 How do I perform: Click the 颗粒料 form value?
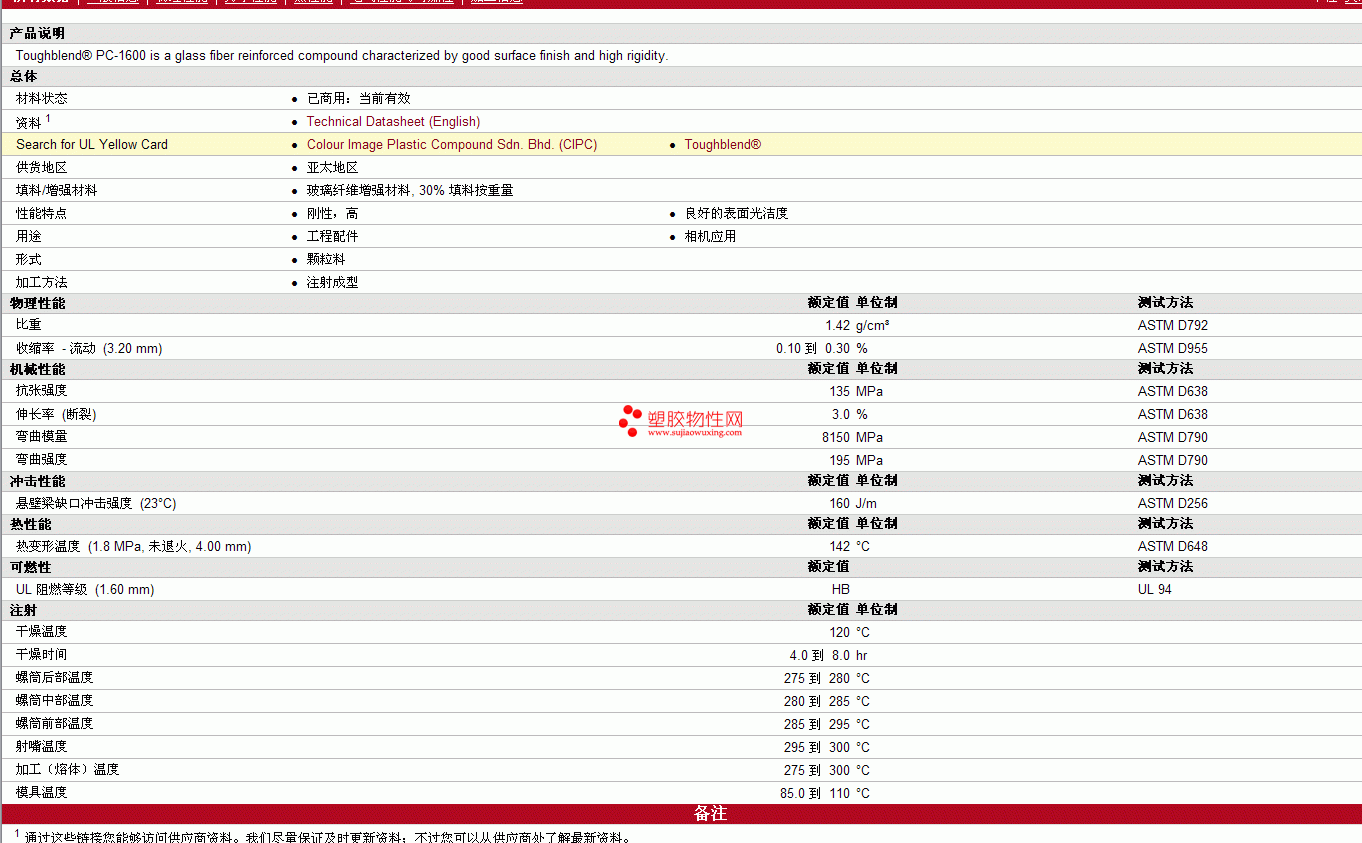coord(326,259)
